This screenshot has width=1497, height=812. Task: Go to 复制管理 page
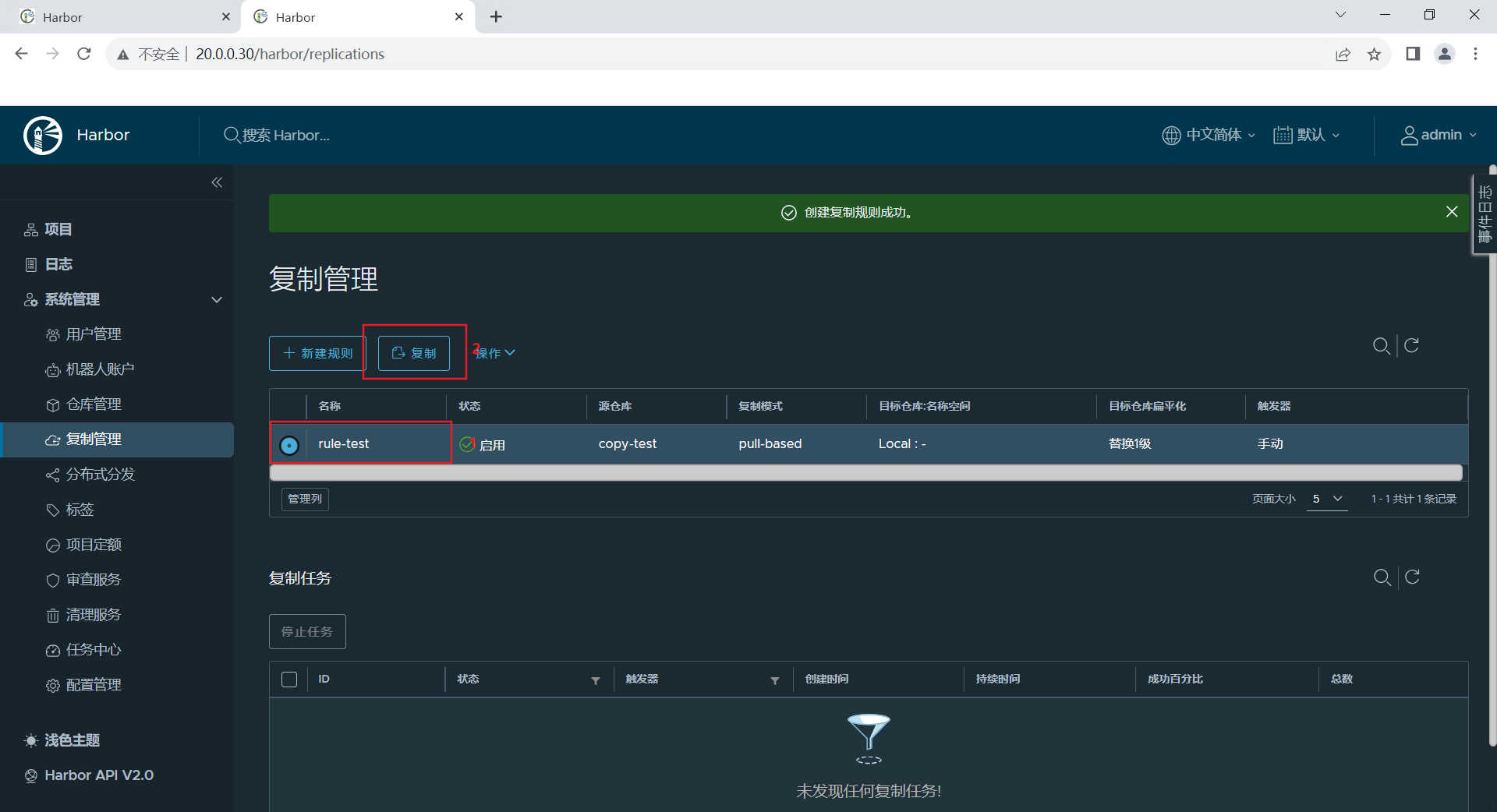pyautogui.click(x=117, y=440)
